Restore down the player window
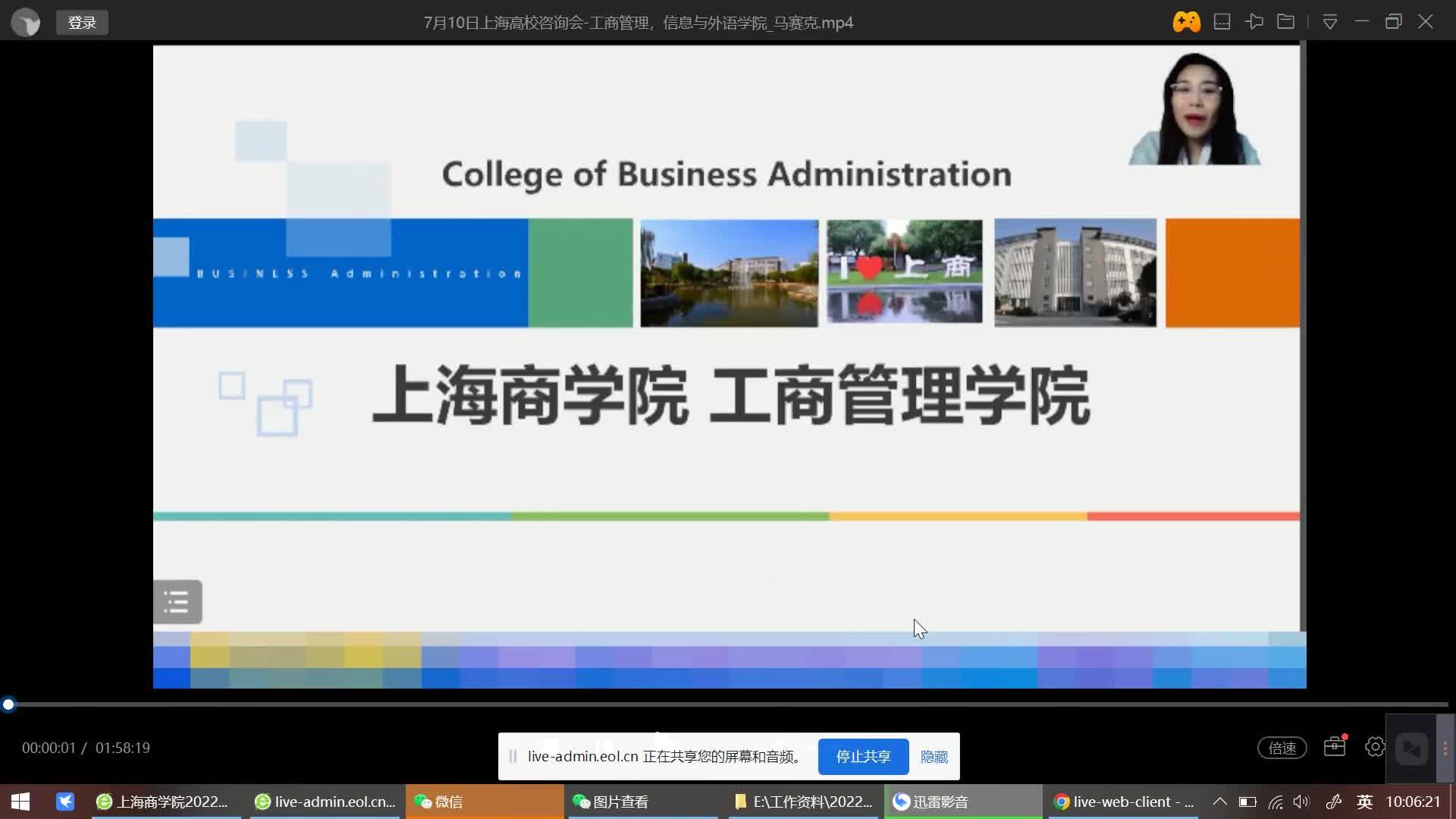 coord(1393,22)
